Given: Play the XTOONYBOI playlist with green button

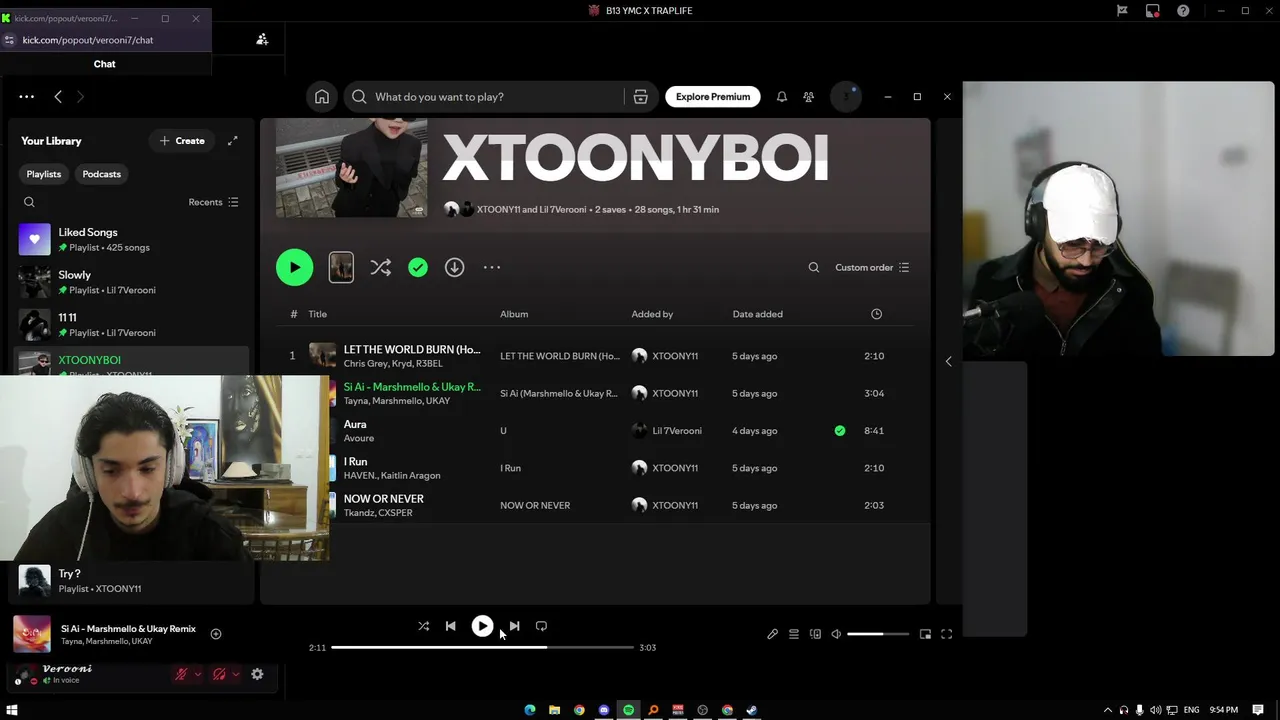Looking at the screenshot, I should (294, 267).
